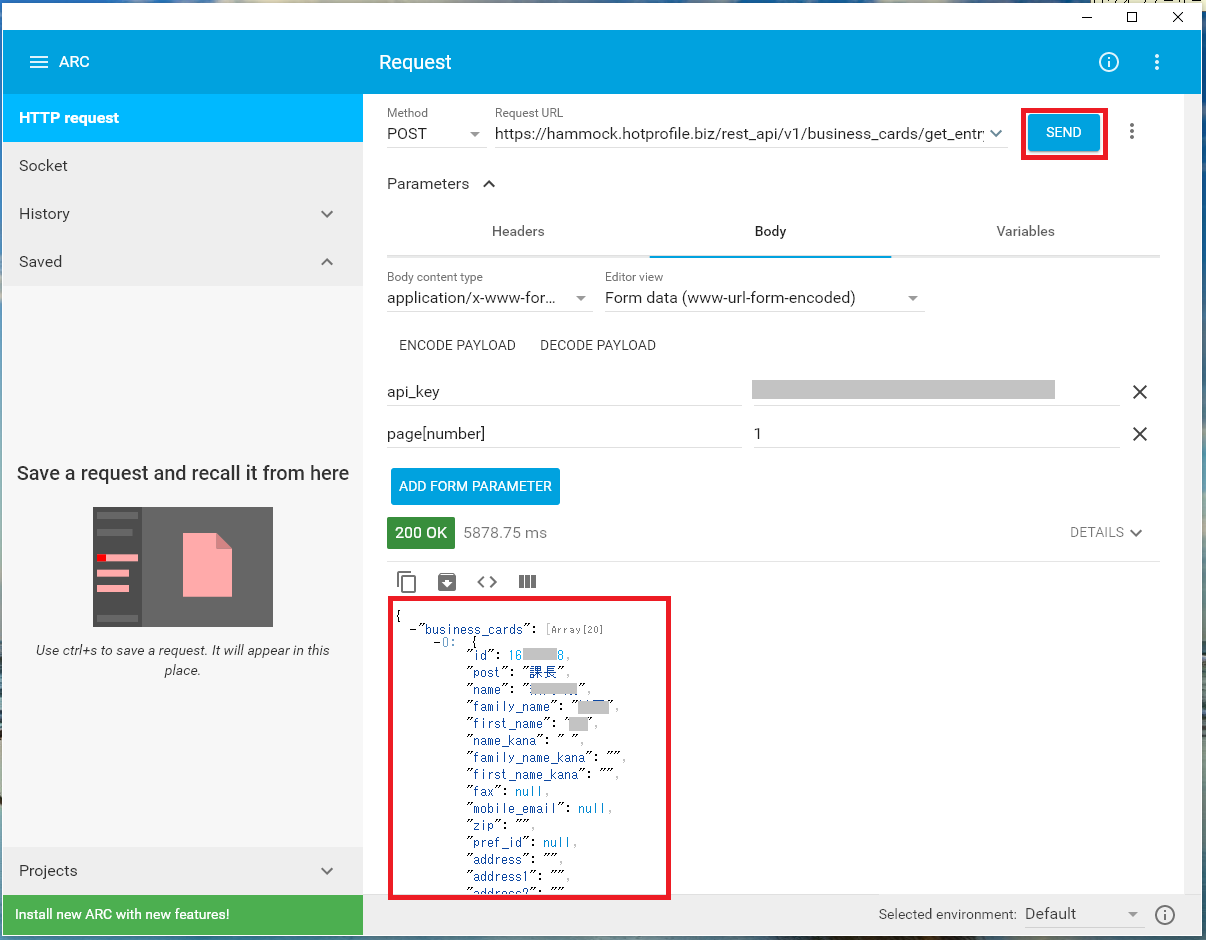Remove the page[number] form parameter
The image size is (1206, 940).
(1139, 434)
